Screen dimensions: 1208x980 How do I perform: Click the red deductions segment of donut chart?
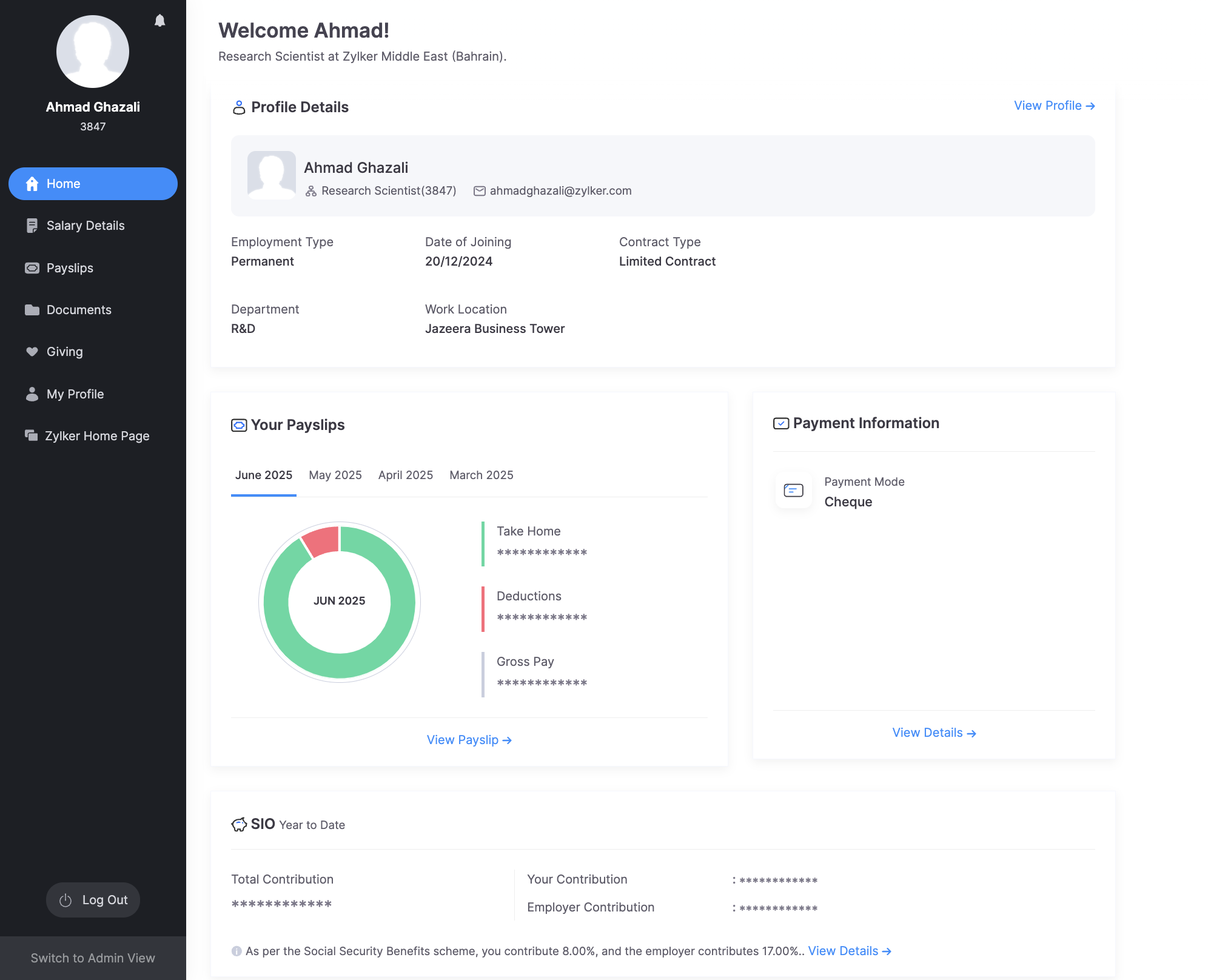[x=322, y=541]
